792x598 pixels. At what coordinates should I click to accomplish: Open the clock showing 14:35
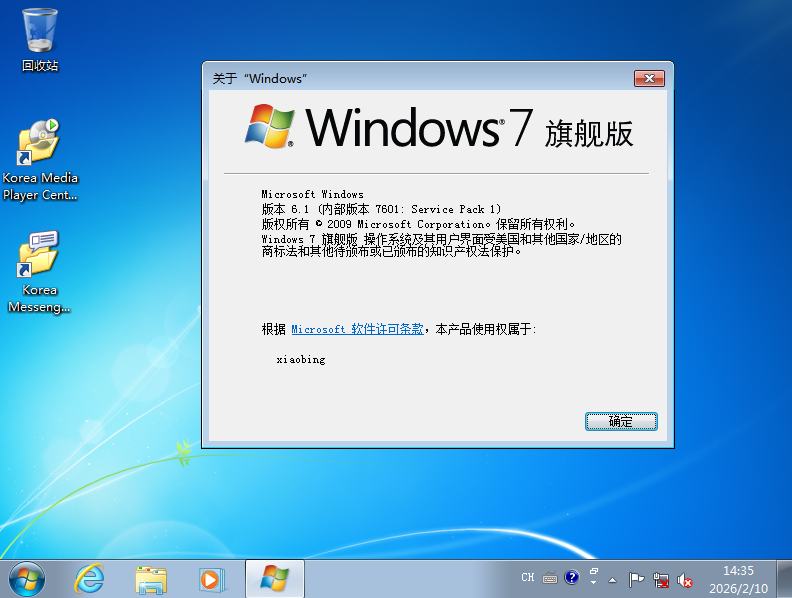[x=738, y=579]
